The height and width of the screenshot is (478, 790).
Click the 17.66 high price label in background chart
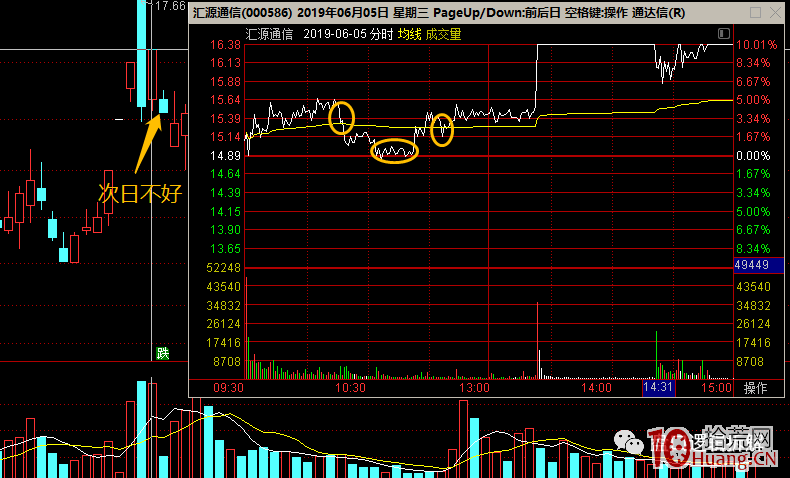click(x=170, y=6)
